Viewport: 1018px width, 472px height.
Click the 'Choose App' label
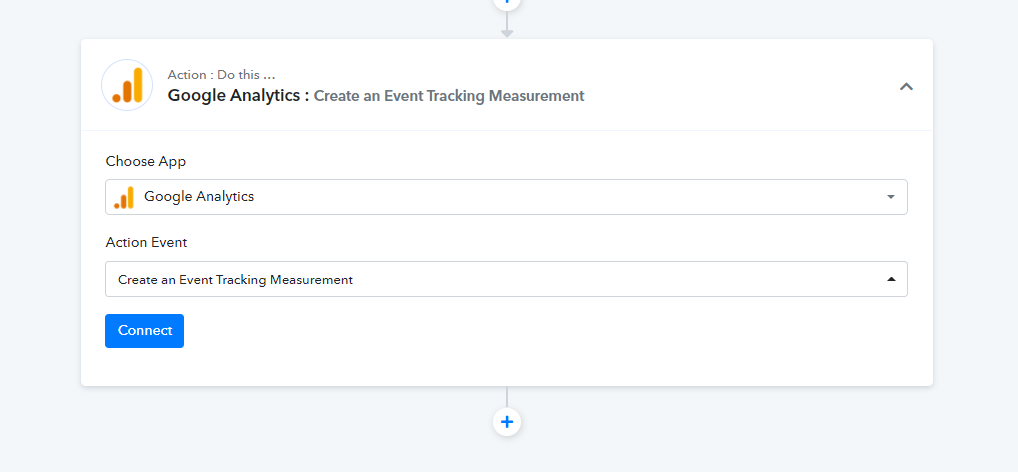pyautogui.click(x=145, y=161)
